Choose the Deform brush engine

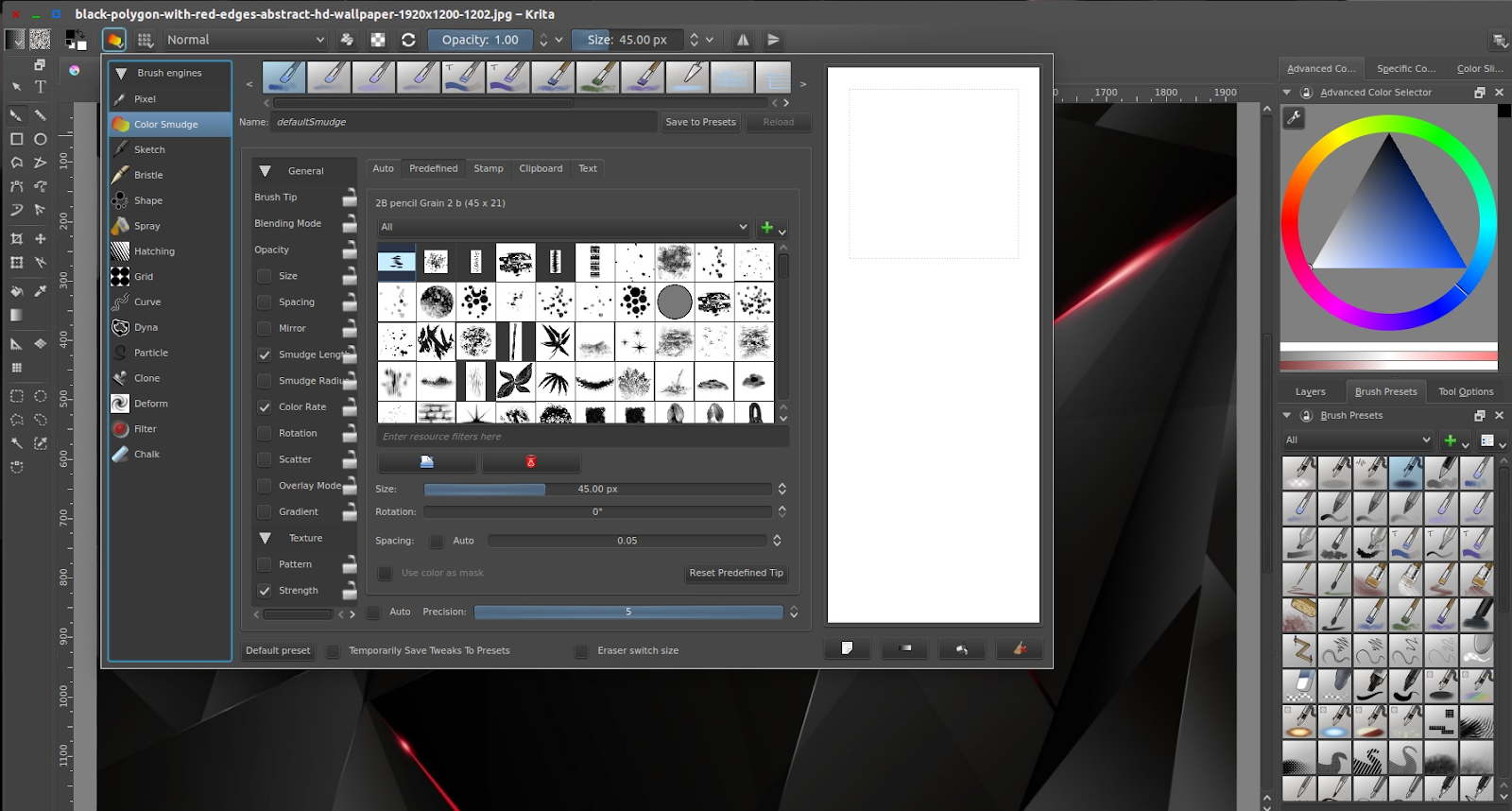(x=150, y=404)
